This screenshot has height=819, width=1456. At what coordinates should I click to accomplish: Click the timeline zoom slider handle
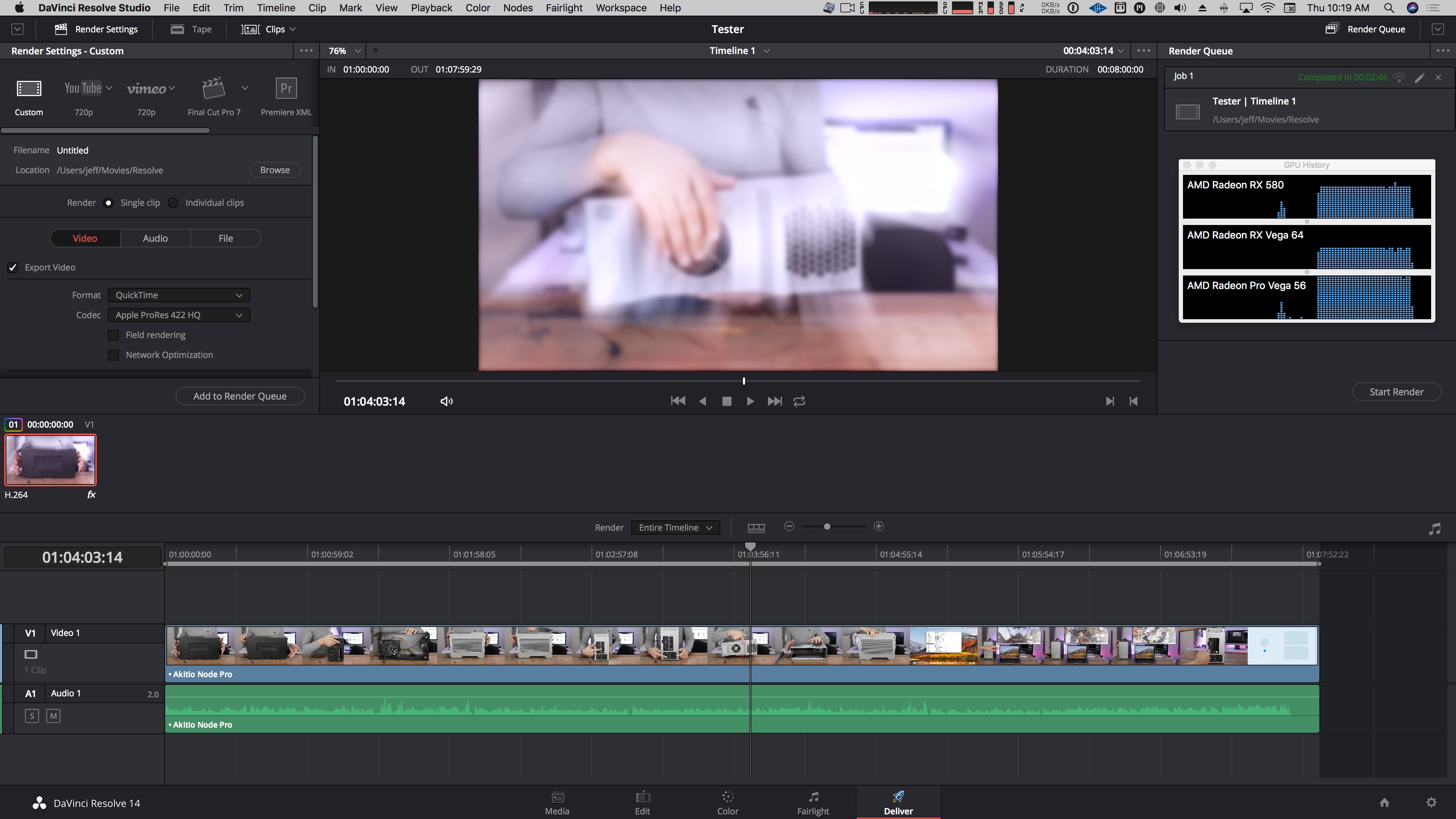click(x=827, y=527)
